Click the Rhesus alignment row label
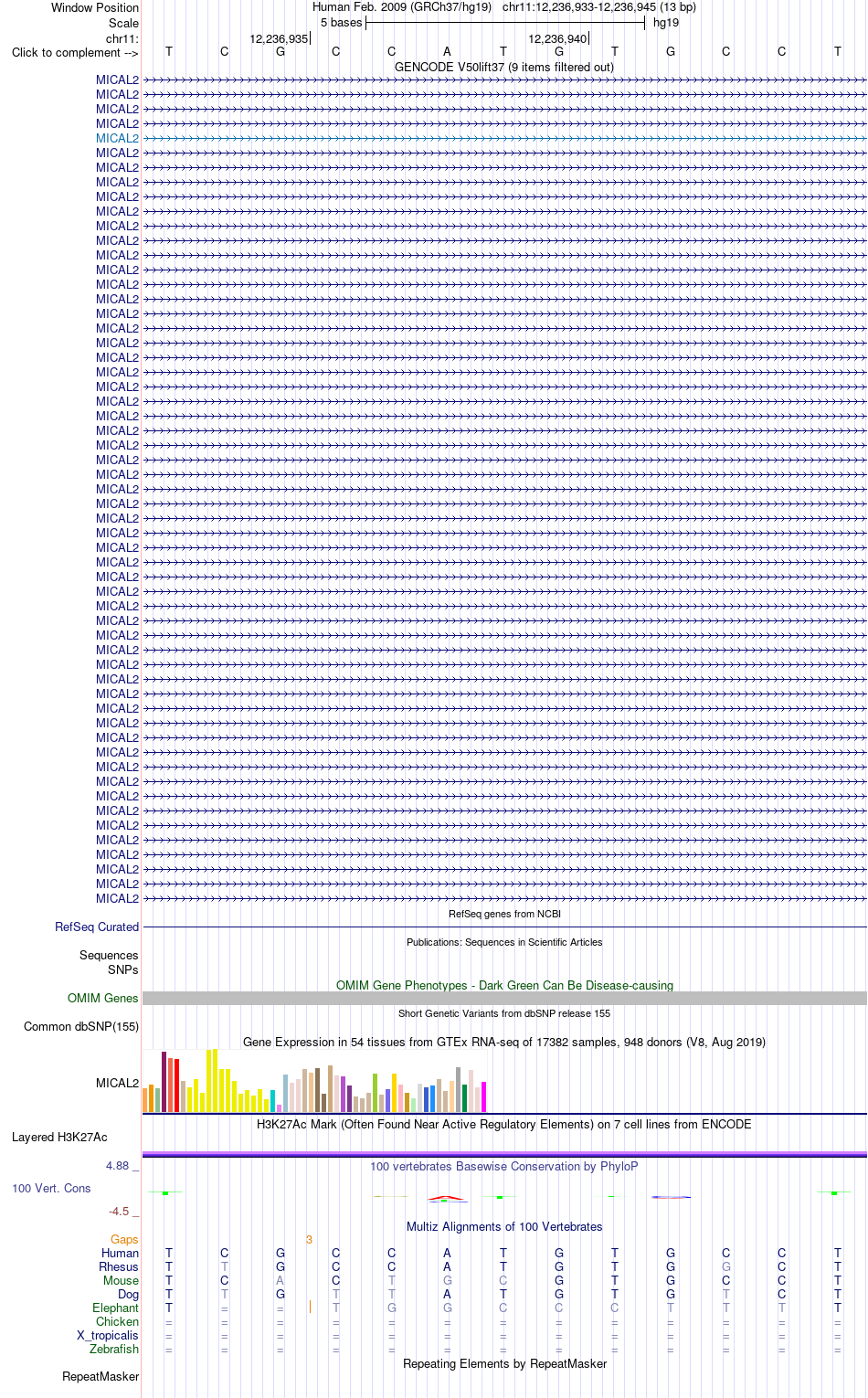The width and height of the screenshot is (868, 1398). 119,1266
